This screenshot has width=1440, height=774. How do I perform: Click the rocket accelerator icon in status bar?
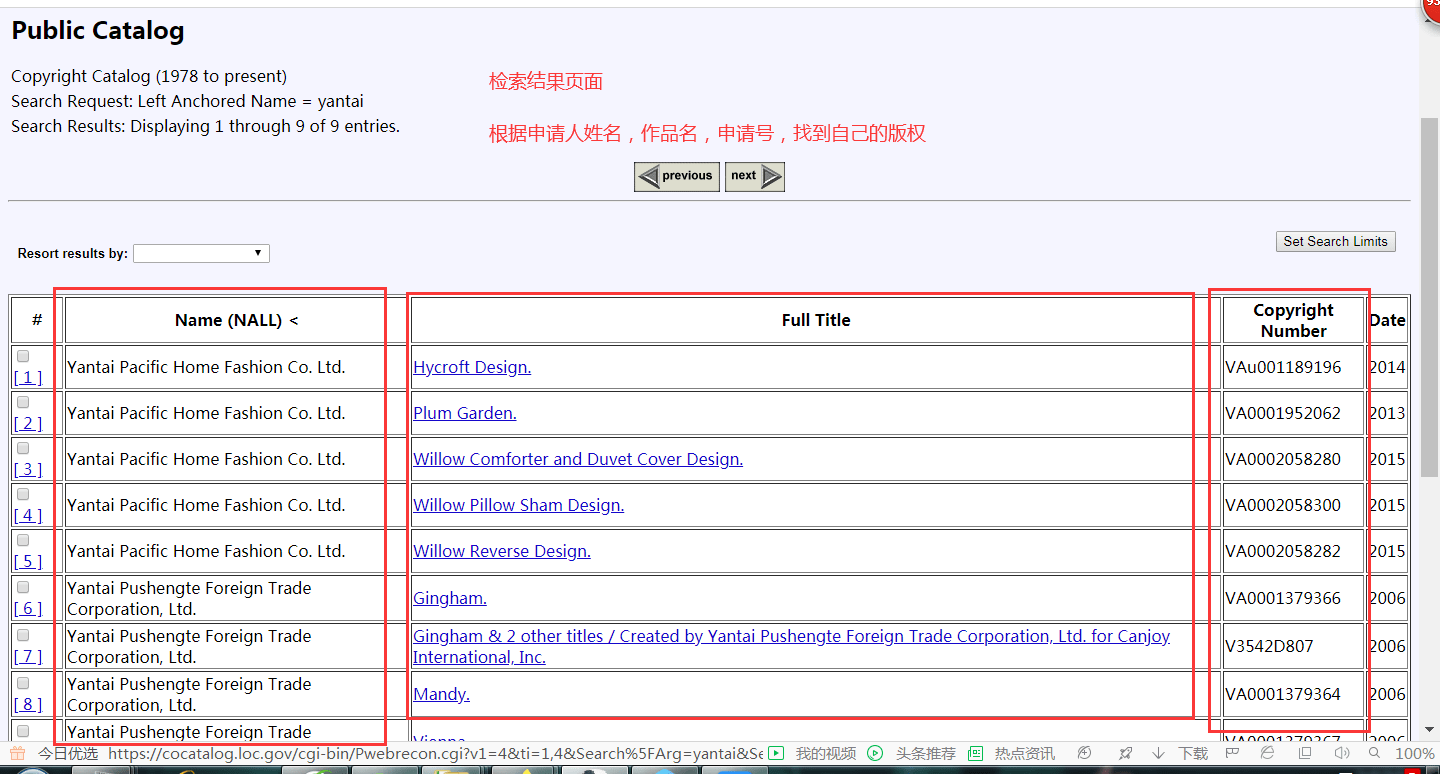[1125, 753]
